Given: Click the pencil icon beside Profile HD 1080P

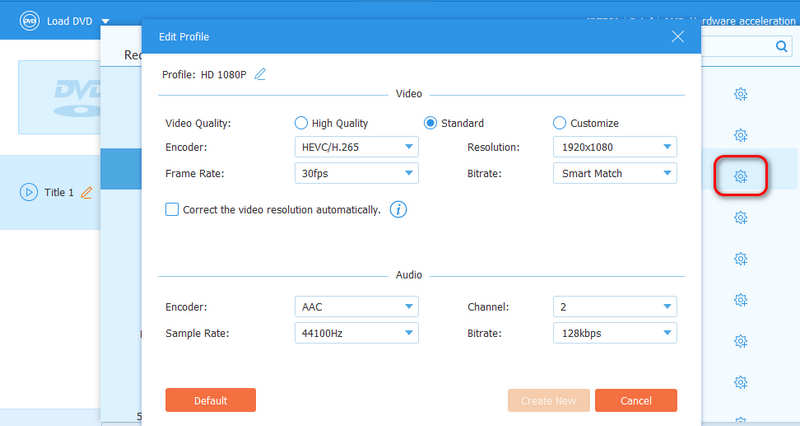Looking at the screenshot, I should click(x=260, y=74).
